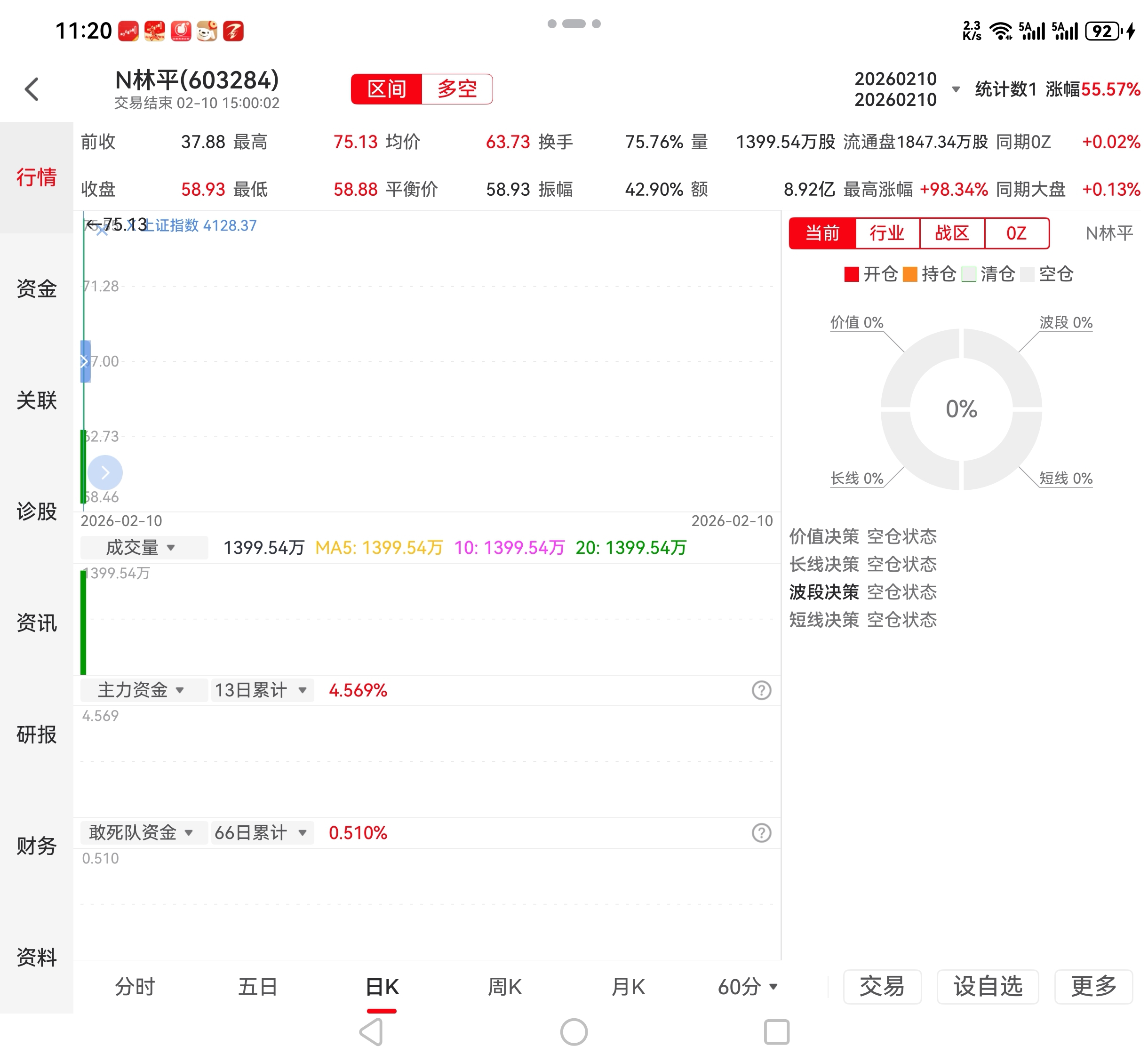1148x1054 pixels.
Task: Expand the 13日累计 period dropdown
Action: tap(262, 691)
